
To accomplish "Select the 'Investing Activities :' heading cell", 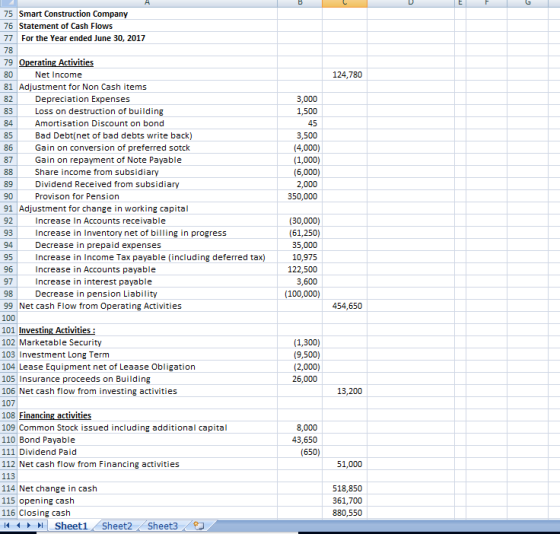I will (x=147, y=330).
